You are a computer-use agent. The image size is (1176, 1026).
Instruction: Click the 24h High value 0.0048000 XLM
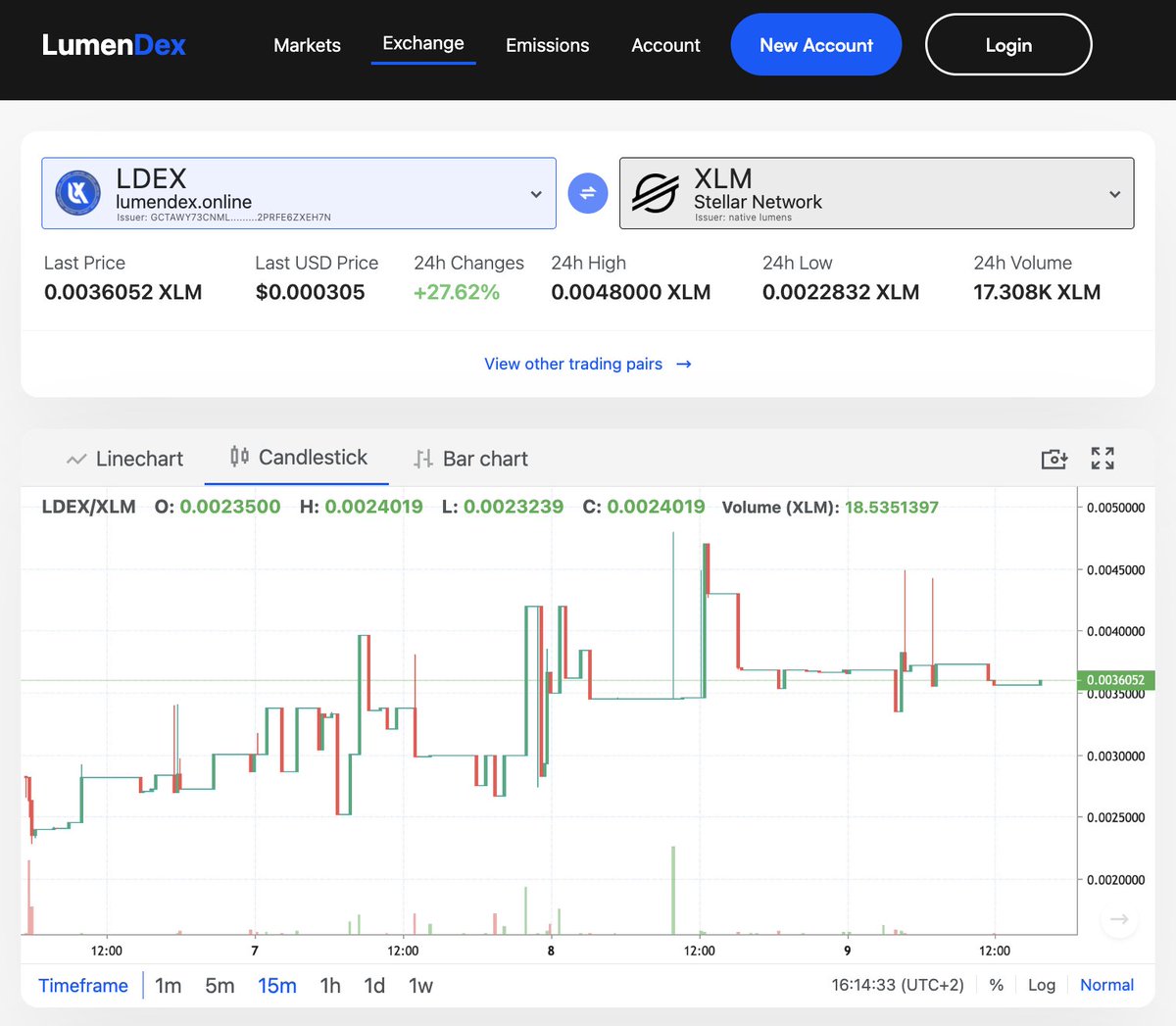[x=631, y=292]
